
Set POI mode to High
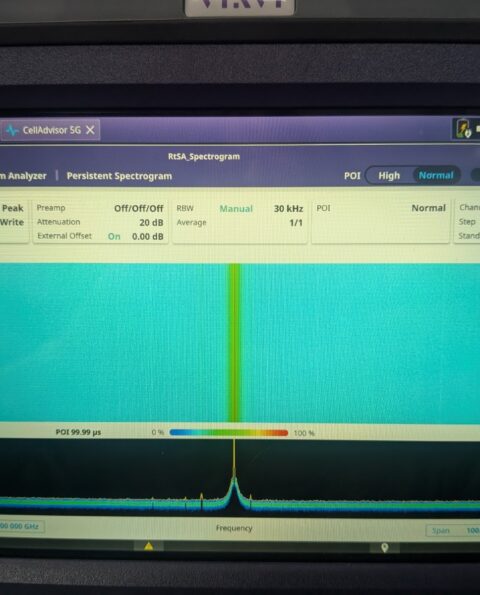tap(389, 176)
